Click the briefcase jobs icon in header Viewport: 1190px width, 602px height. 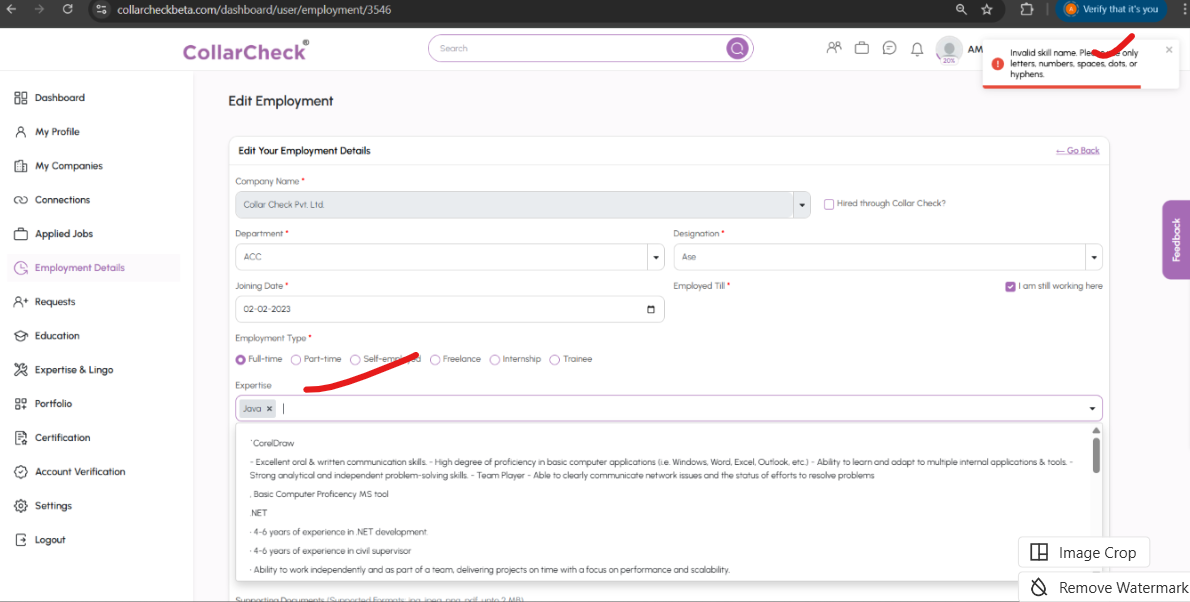click(861, 48)
